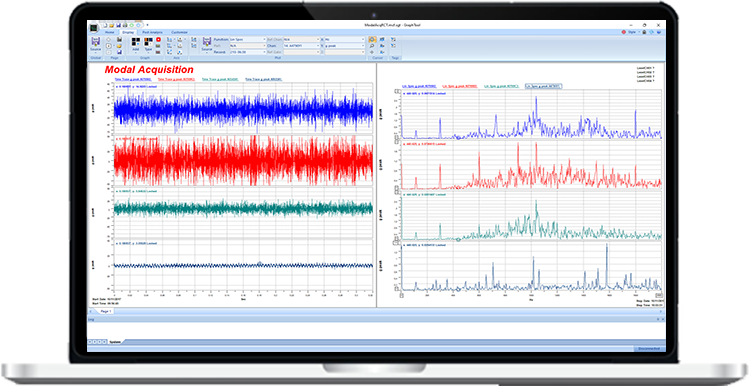Click the graph Type button
749x386 pixels.
148,44
